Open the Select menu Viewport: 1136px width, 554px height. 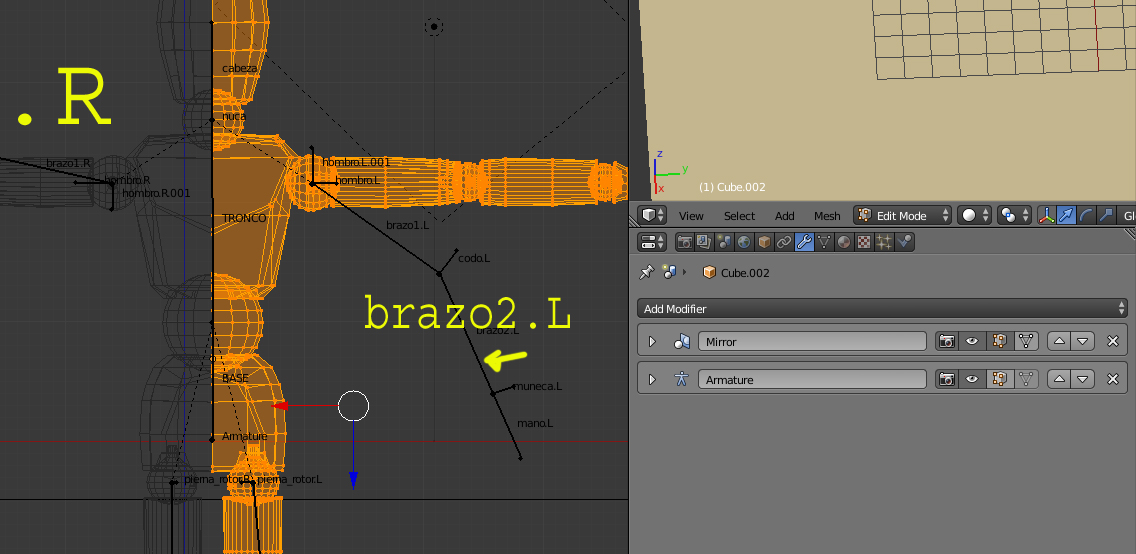[739, 216]
